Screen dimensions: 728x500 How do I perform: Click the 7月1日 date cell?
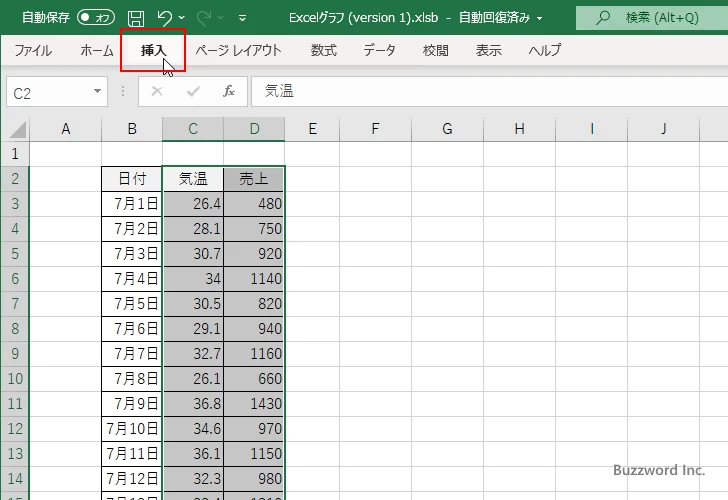tap(132, 204)
